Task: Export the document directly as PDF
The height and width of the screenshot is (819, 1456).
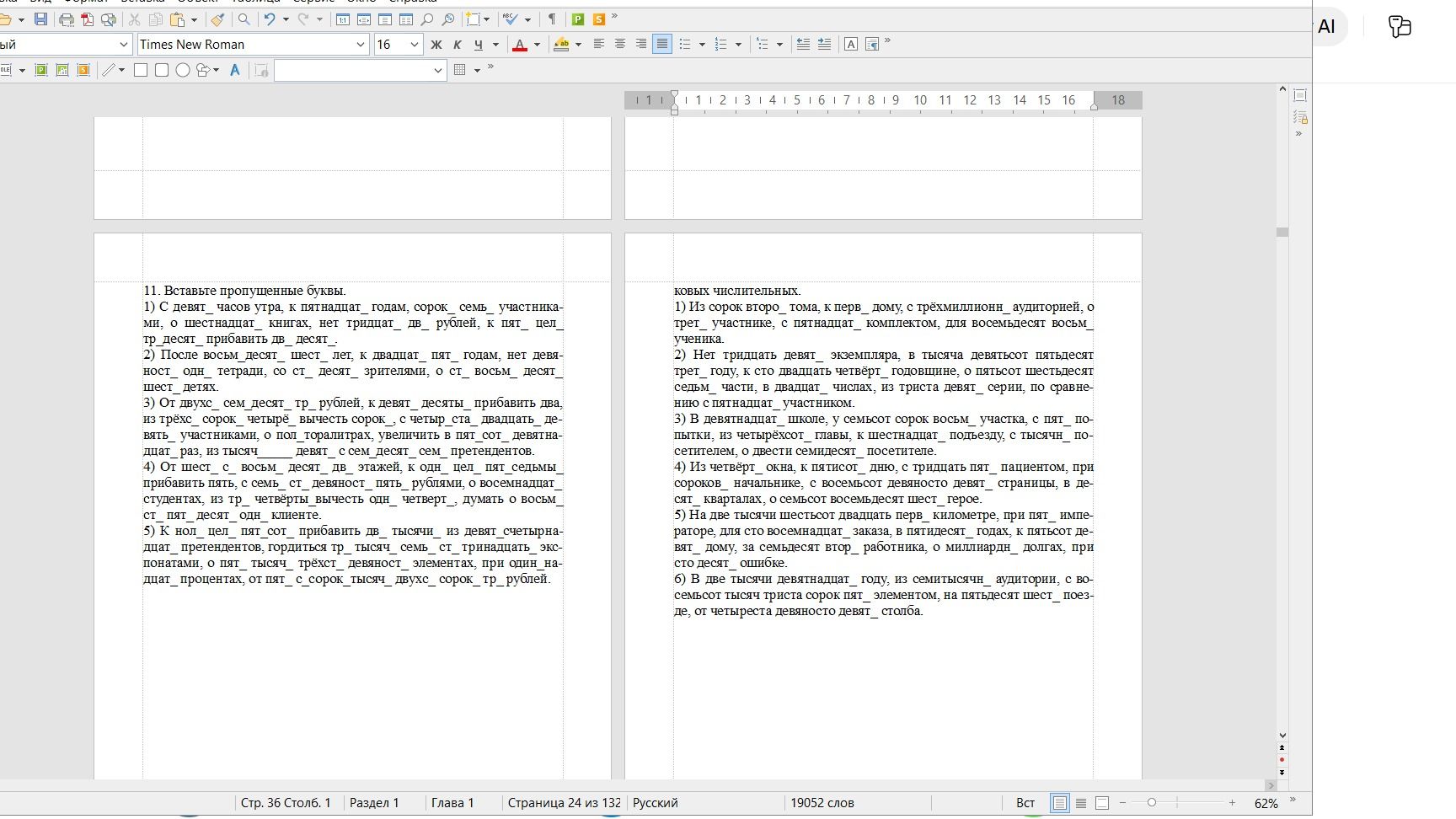Action: pyautogui.click(x=88, y=19)
